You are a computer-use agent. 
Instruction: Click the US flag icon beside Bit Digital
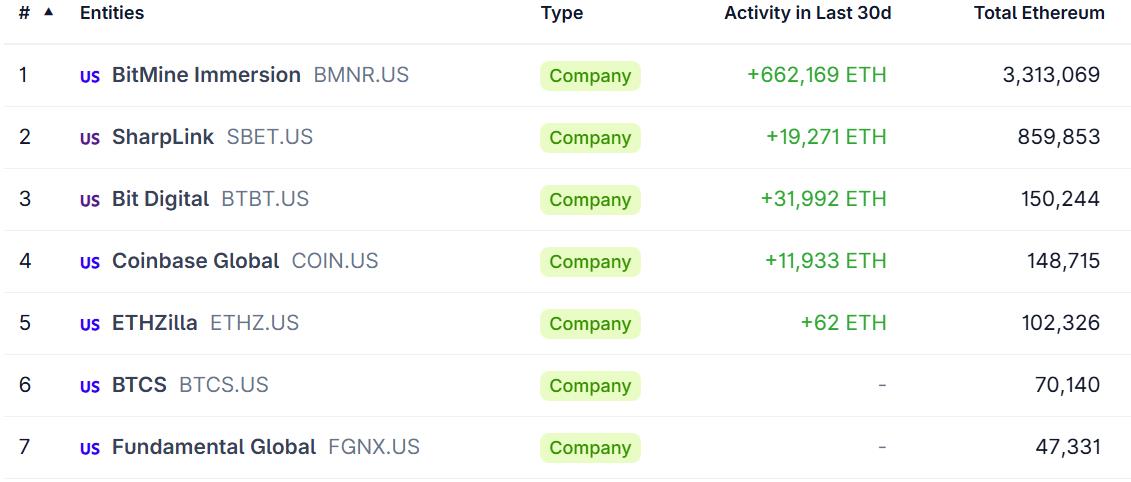[90, 200]
